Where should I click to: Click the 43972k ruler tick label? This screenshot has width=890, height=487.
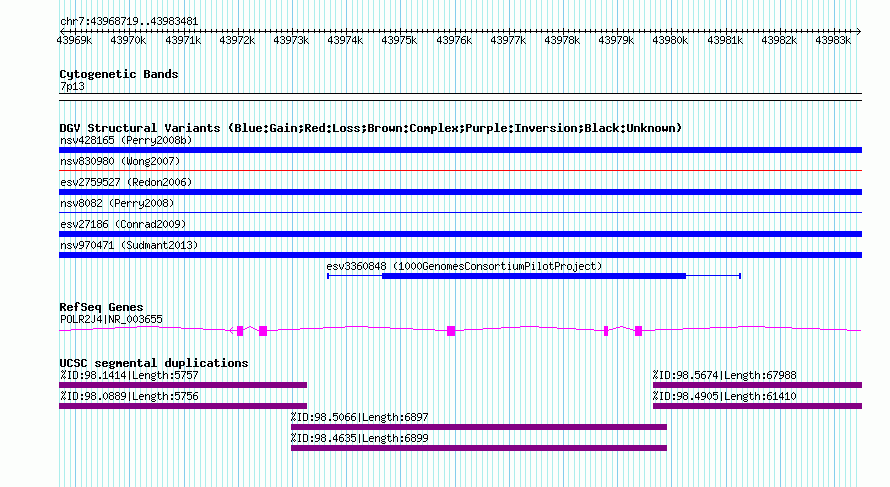pos(237,40)
